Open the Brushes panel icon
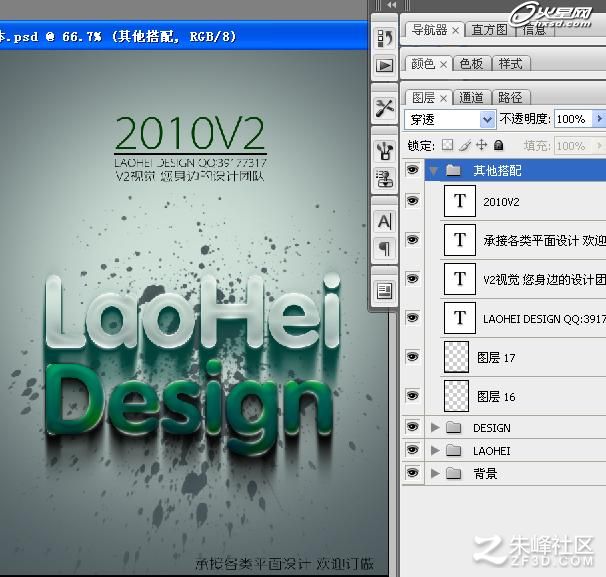 pyautogui.click(x=385, y=150)
